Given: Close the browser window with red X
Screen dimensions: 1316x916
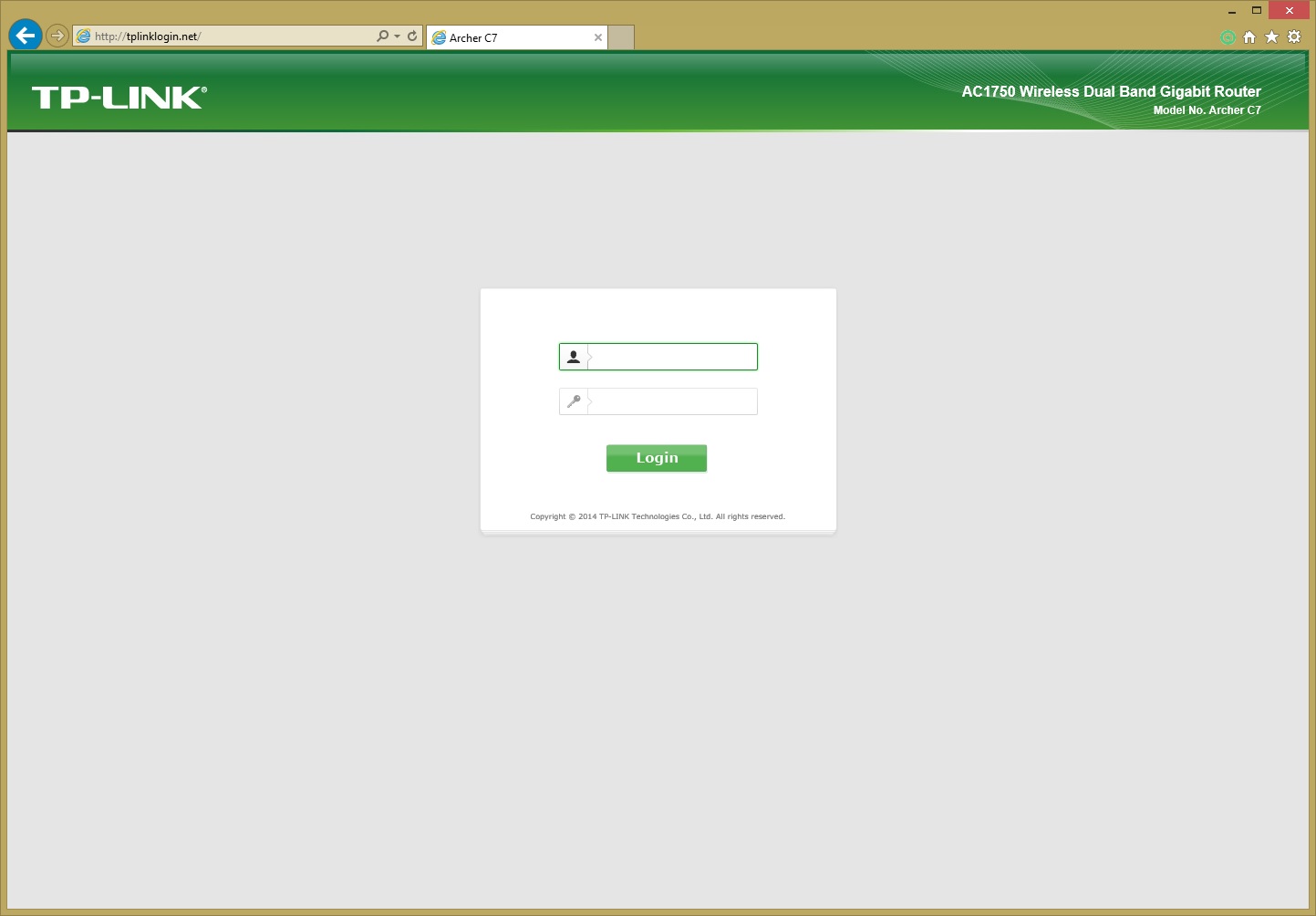Looking at the screenshot, I should tap(1289, 11).
